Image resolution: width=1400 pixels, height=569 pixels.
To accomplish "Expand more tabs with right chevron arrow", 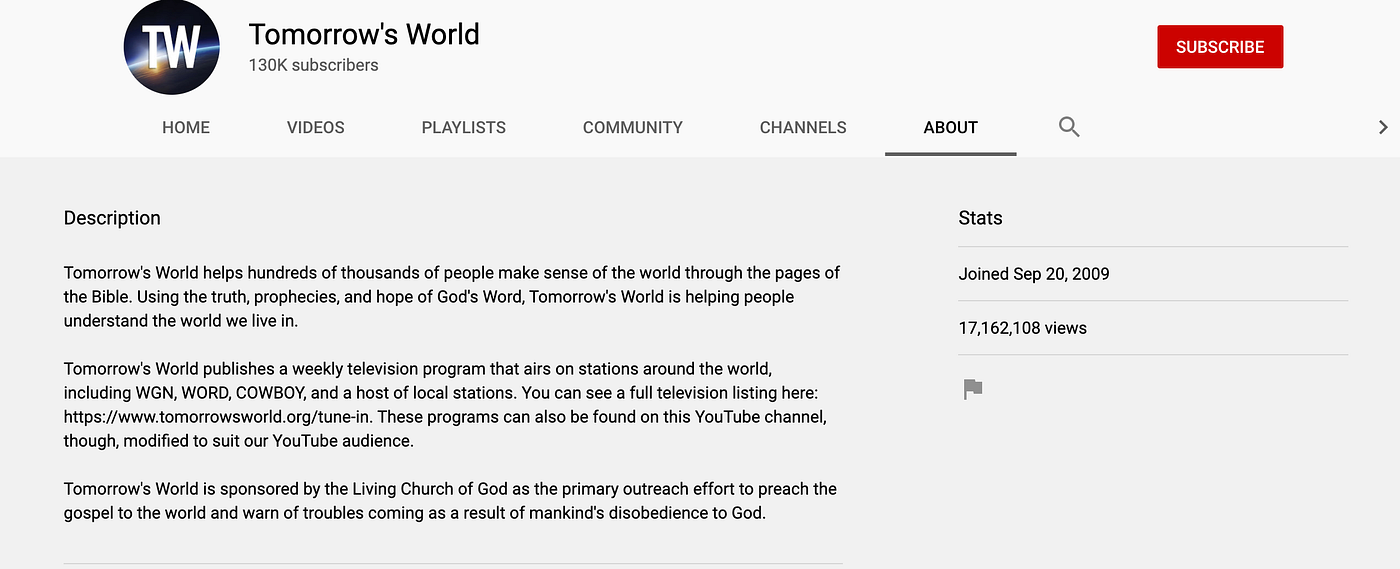I will click(1383, 127).
